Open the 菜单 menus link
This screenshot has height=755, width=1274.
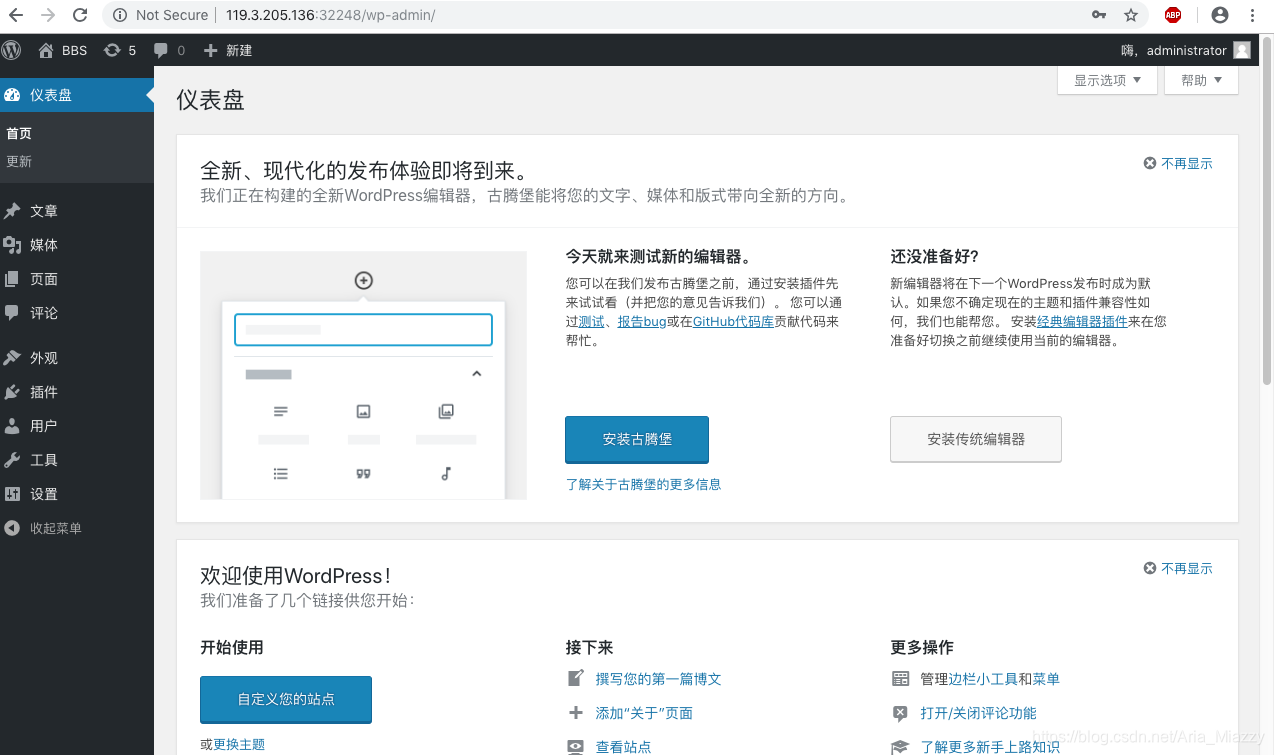1046,679
